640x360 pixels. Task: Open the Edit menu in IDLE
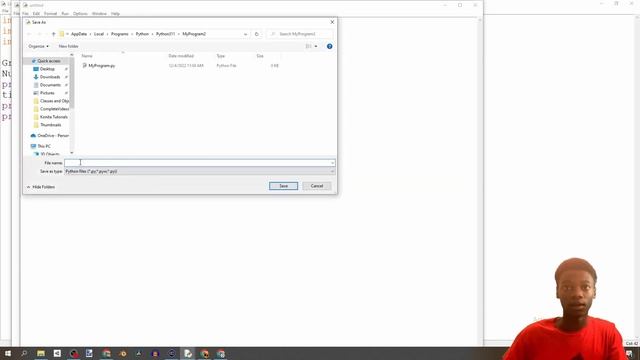[36, 13]
